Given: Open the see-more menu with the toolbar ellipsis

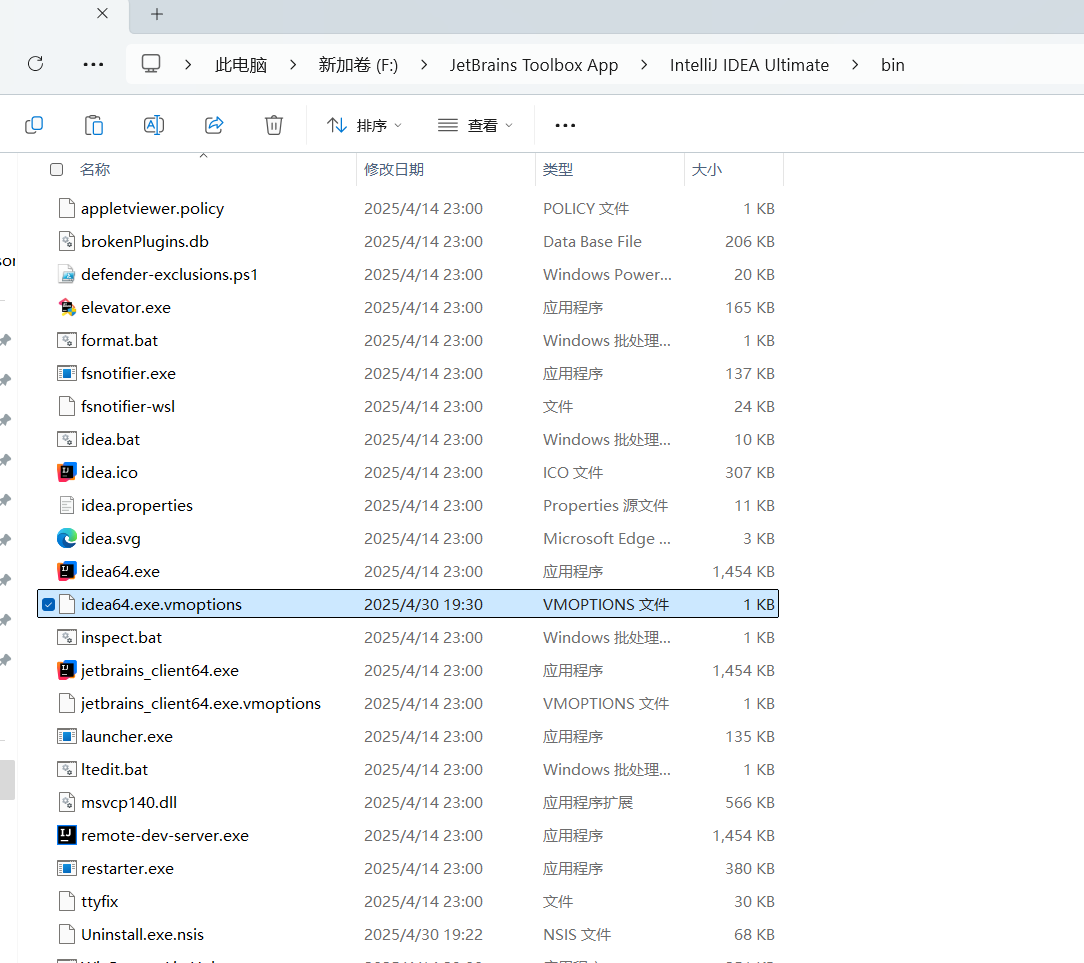Looking at the screenshot, I should [x=565, y=124].
